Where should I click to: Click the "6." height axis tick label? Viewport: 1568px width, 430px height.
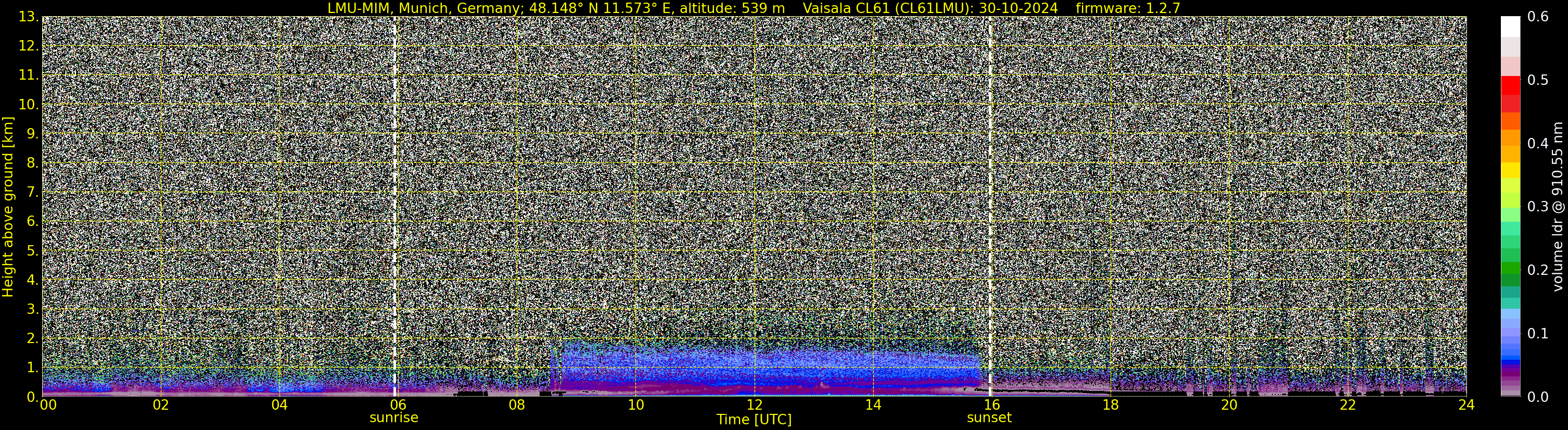(x=33, y=222)
